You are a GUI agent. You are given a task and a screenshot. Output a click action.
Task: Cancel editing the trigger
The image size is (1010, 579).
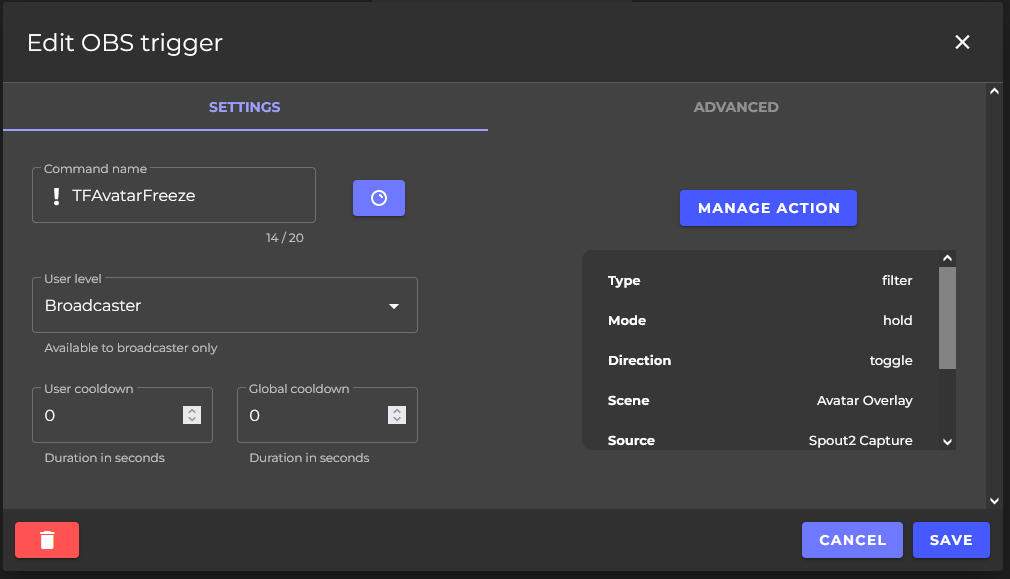click(852, 540)
